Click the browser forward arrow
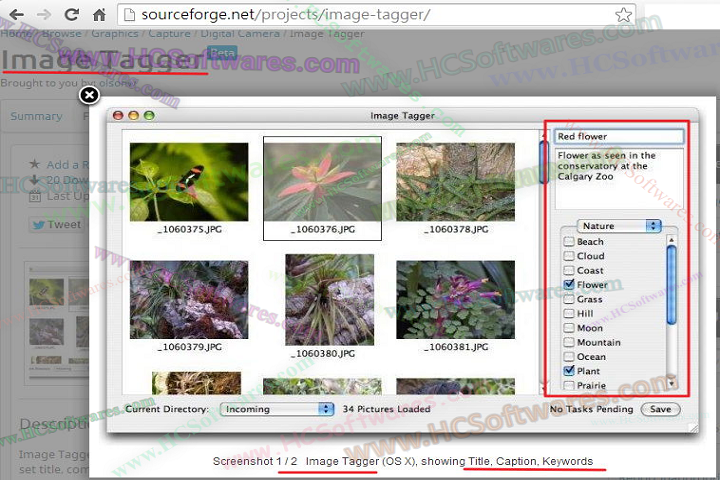This screenshot has width=720, height=480. [44, 15]
